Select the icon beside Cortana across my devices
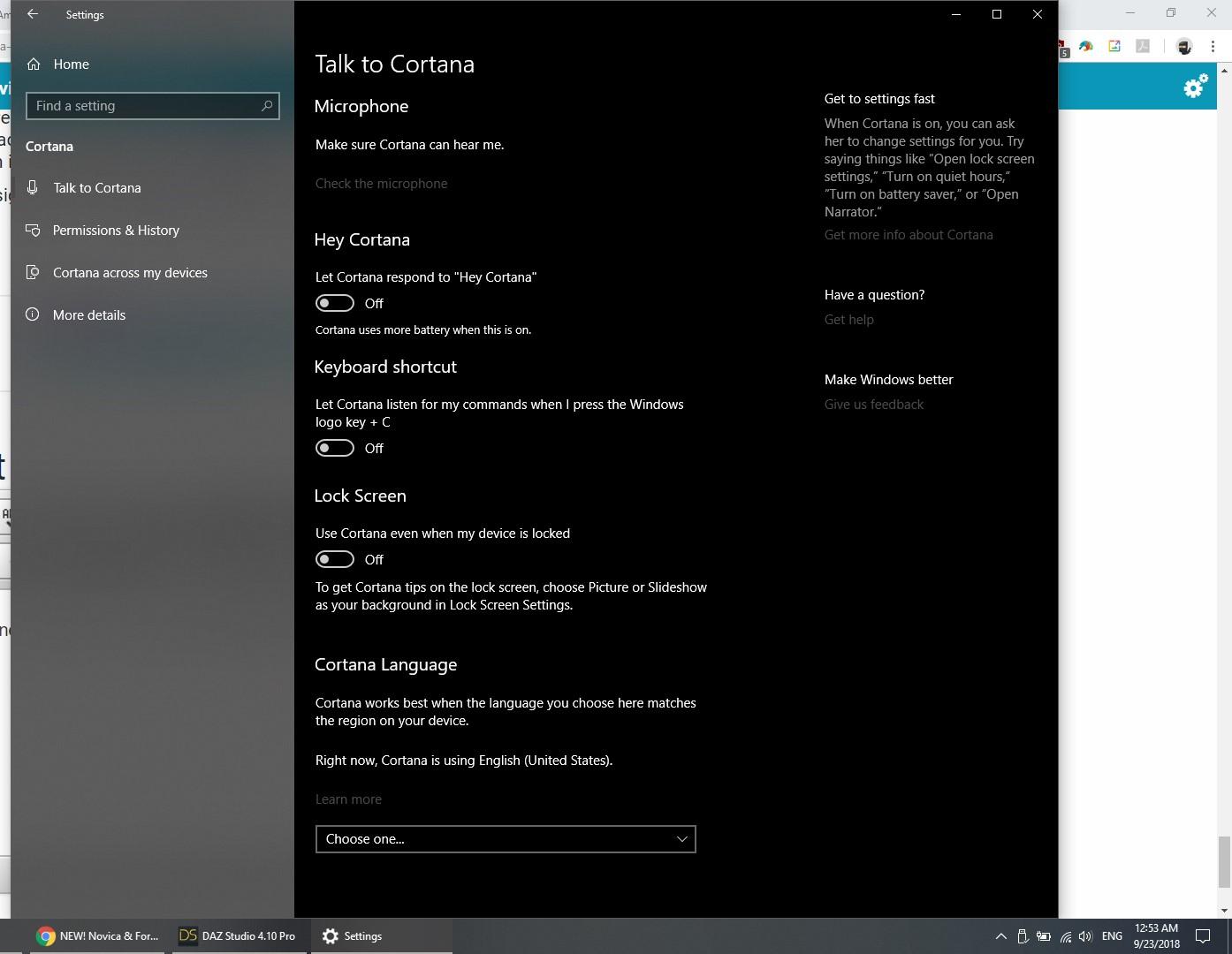 coord(33,272)
